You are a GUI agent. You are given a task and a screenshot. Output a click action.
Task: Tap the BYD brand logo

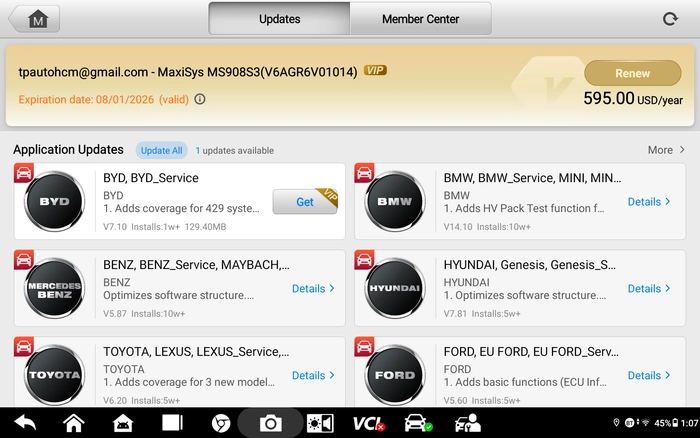[54, 201]
